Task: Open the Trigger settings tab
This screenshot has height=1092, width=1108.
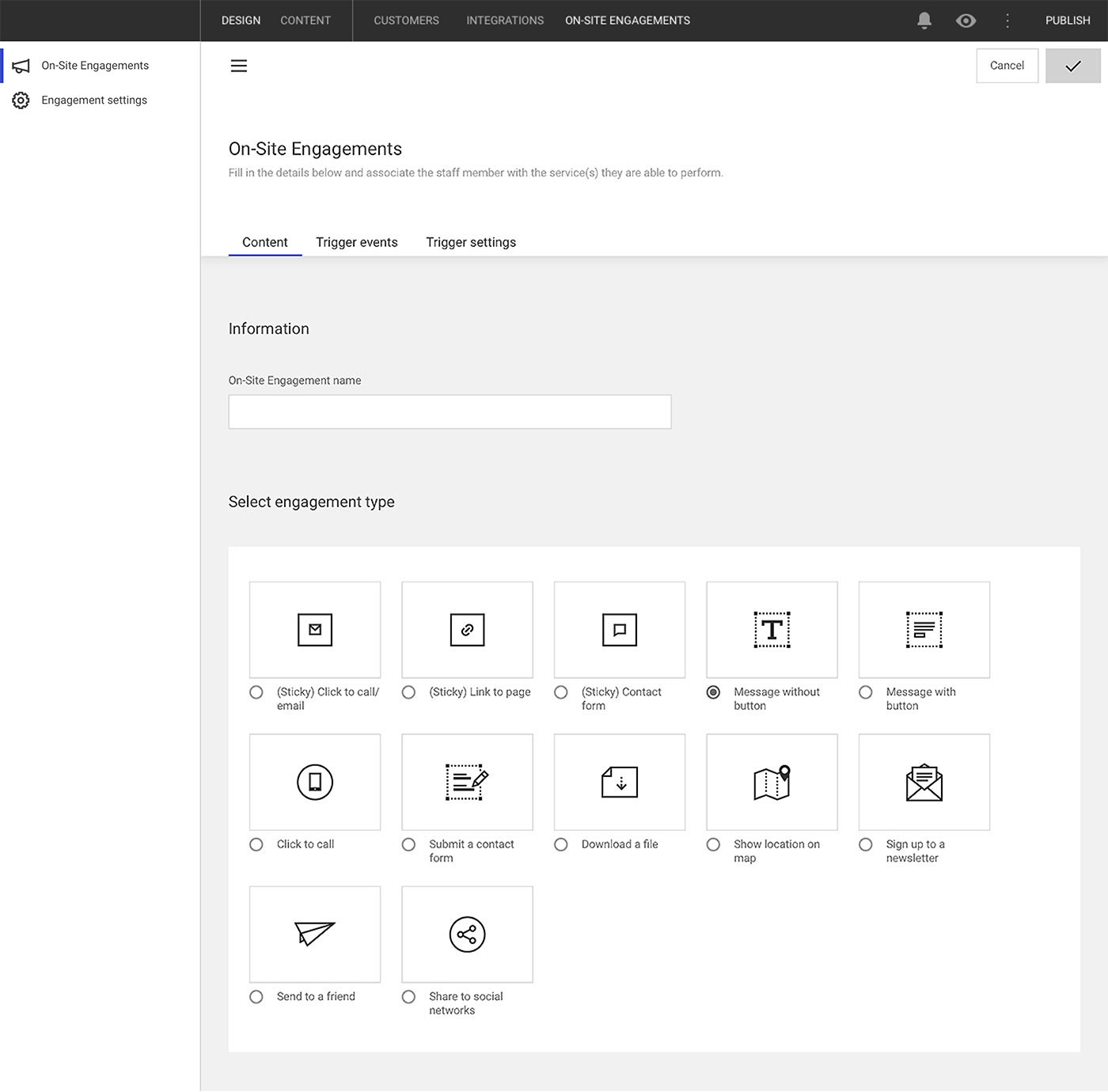Action: 470,242
